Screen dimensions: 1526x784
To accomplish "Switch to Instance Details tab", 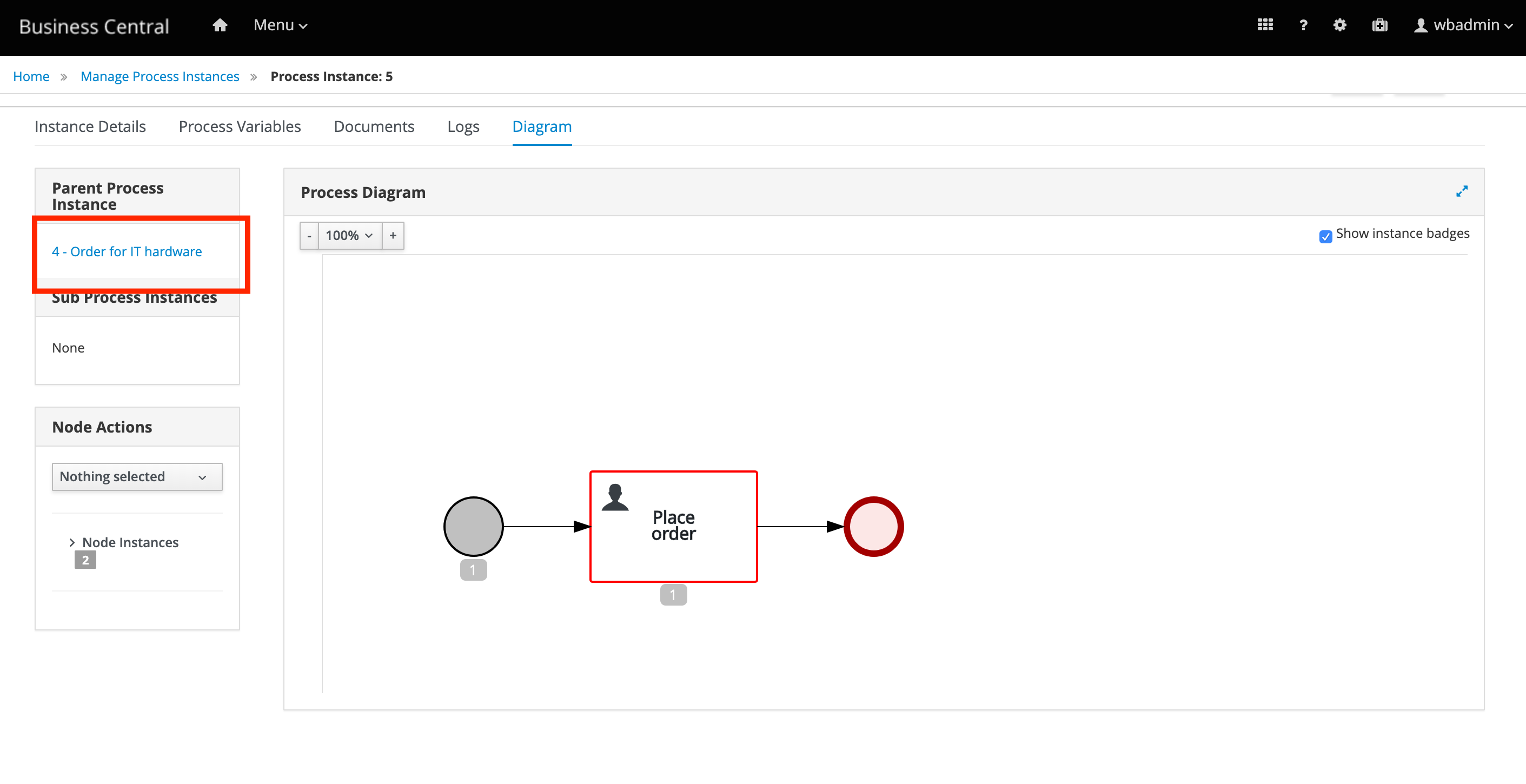I will point(90,126).
